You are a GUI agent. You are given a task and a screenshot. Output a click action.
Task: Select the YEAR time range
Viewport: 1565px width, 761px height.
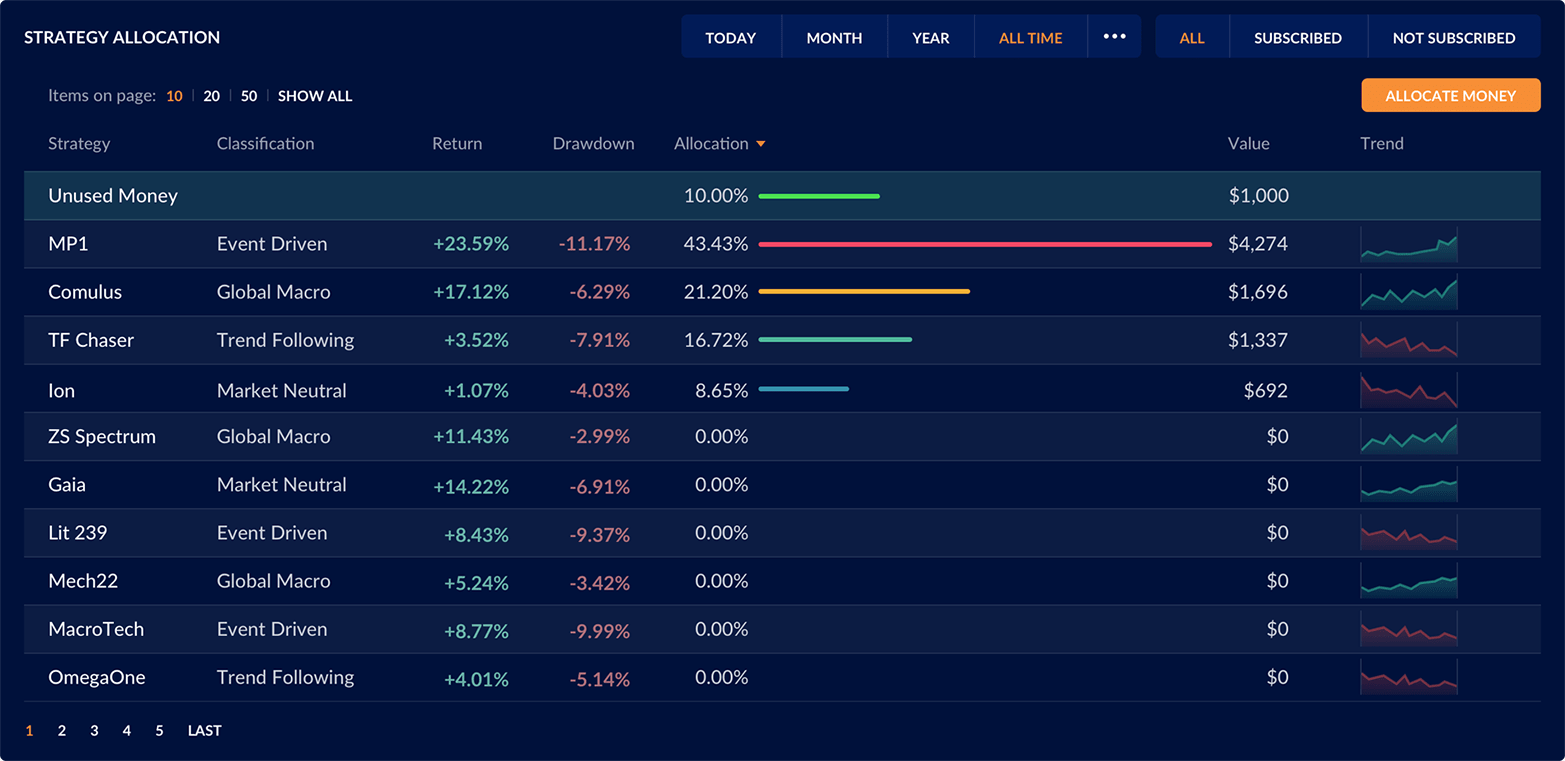pyautogui.click(x=930, y=38)
